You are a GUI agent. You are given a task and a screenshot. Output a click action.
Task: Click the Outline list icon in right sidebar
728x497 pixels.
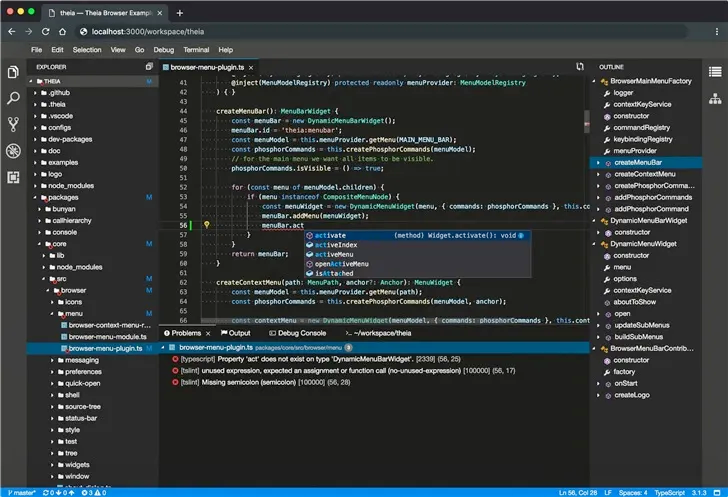pyautogui.click(x=715, y=72)
